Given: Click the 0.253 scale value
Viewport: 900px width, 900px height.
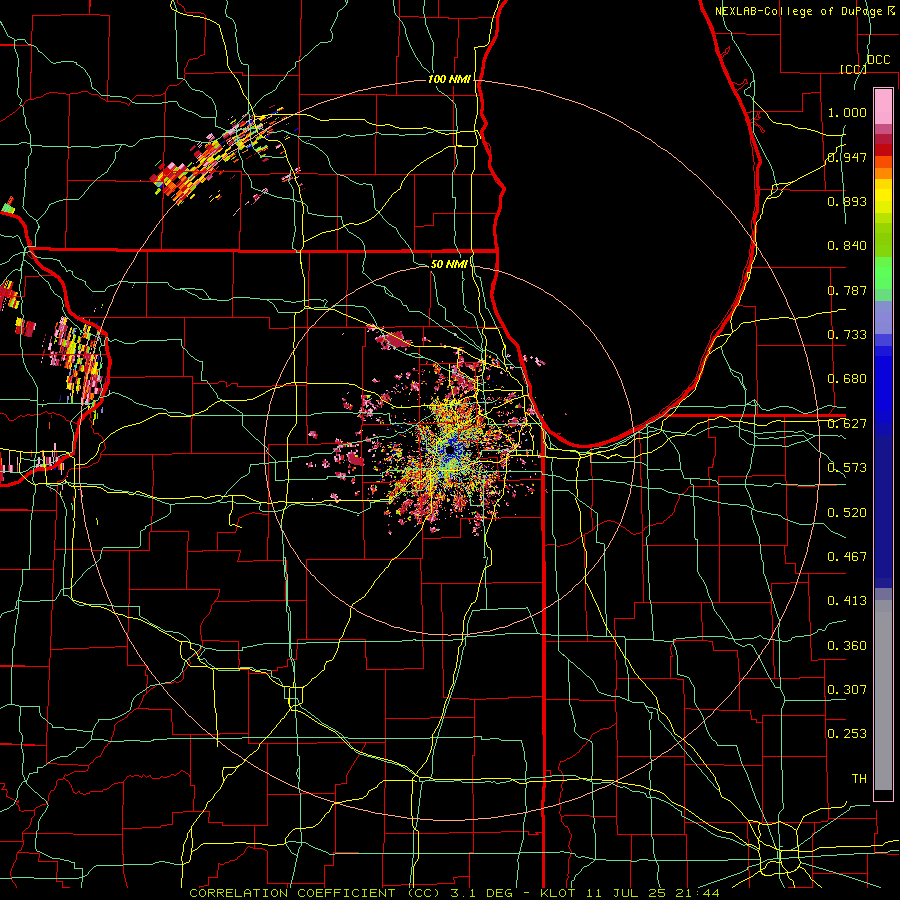Looking at the screenshot, I should [x=847, y=734].
